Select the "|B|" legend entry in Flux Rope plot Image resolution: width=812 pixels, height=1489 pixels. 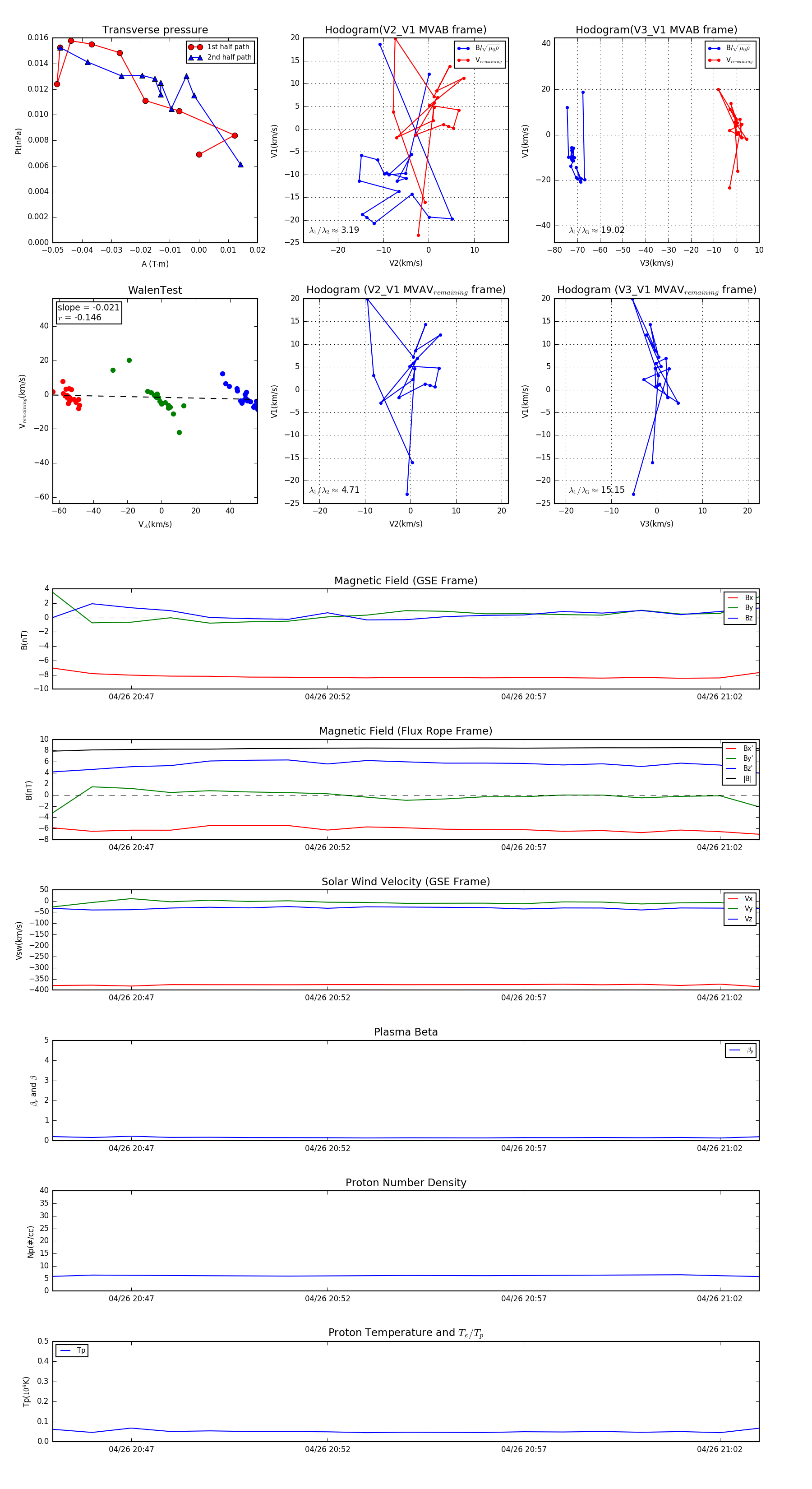(740, 779)
